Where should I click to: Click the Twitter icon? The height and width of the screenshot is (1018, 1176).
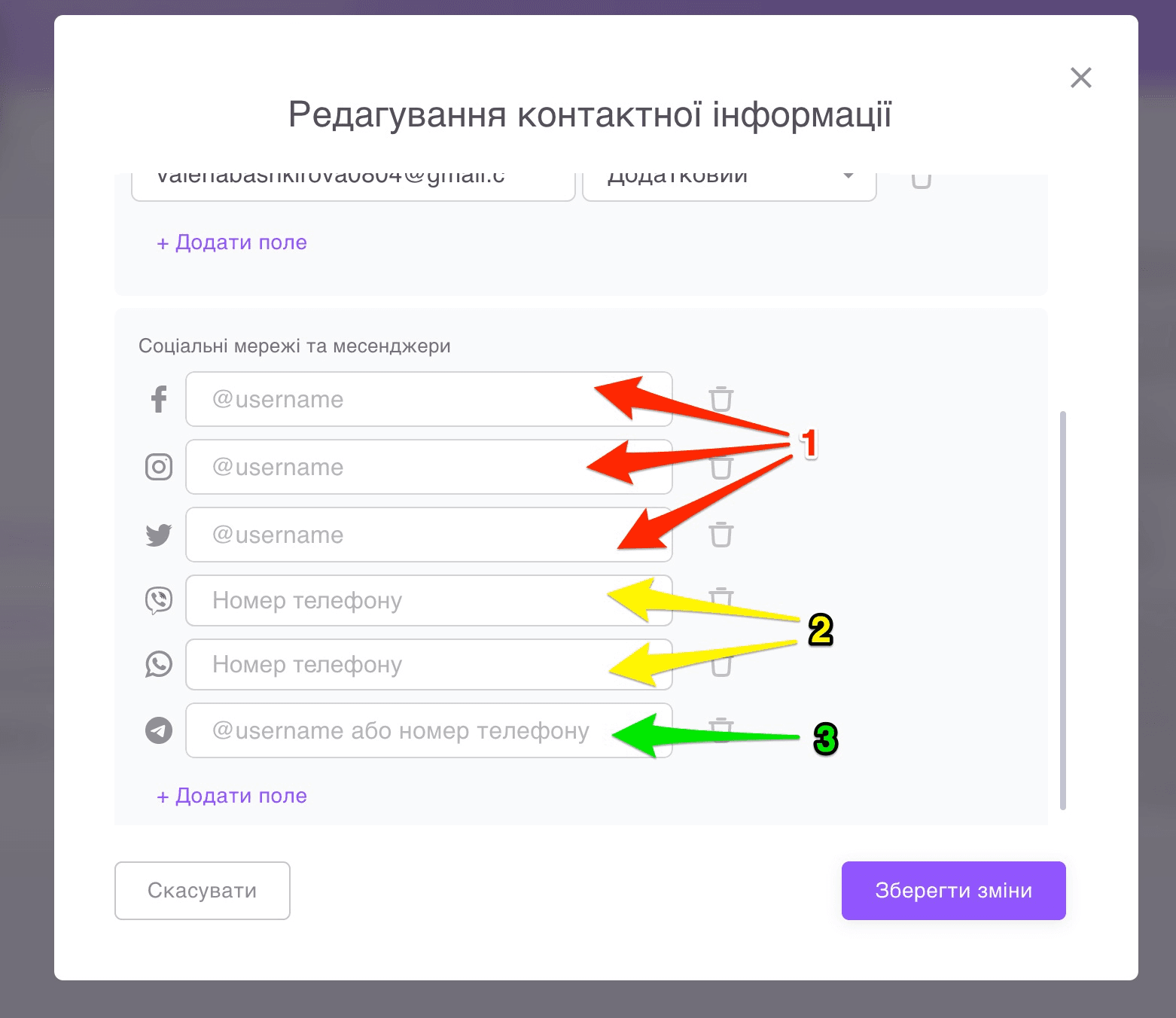coord(157,535)
